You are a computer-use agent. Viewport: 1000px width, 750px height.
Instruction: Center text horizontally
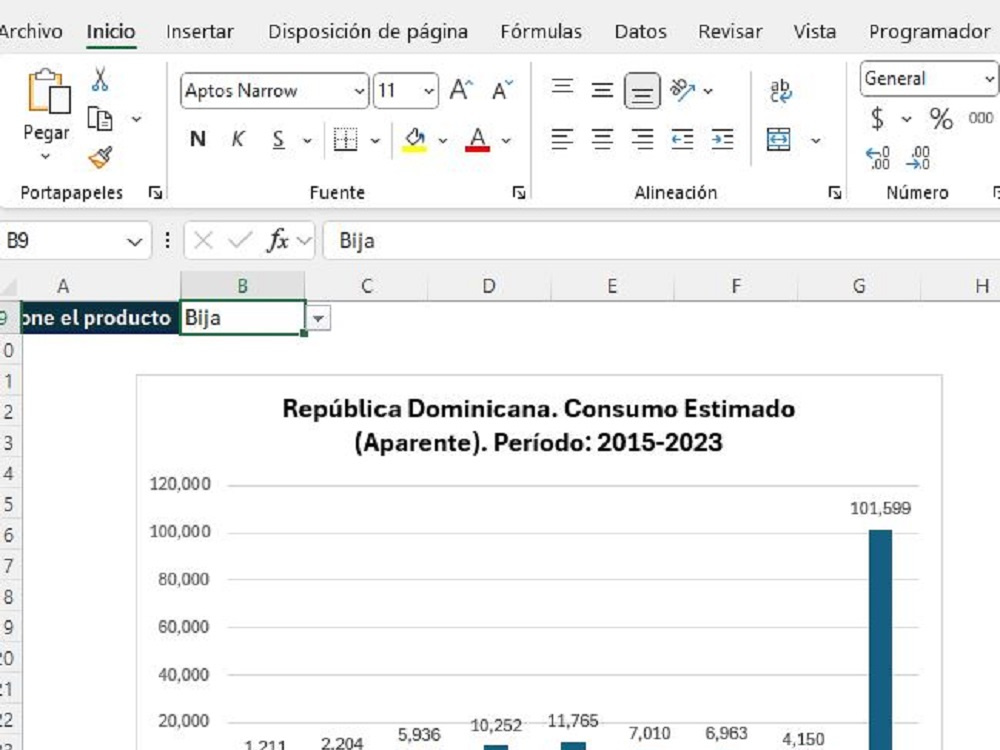pyautogui.click(x=602, y=139)
